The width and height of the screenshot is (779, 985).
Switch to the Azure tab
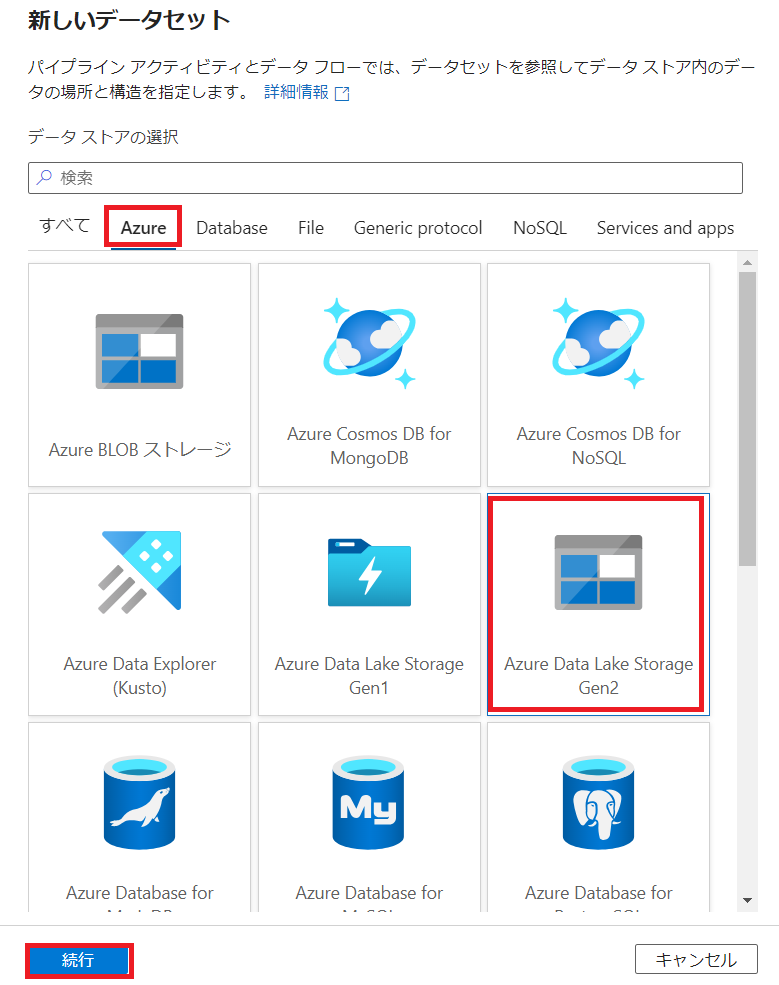(143, 227)
